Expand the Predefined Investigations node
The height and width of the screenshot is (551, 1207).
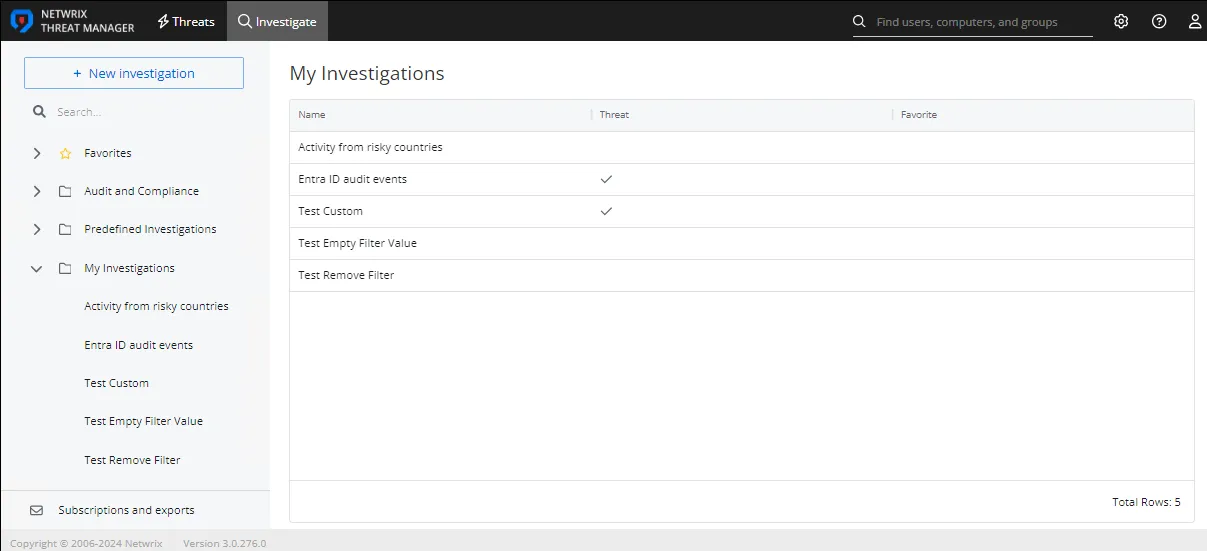(x=37, y=229)
